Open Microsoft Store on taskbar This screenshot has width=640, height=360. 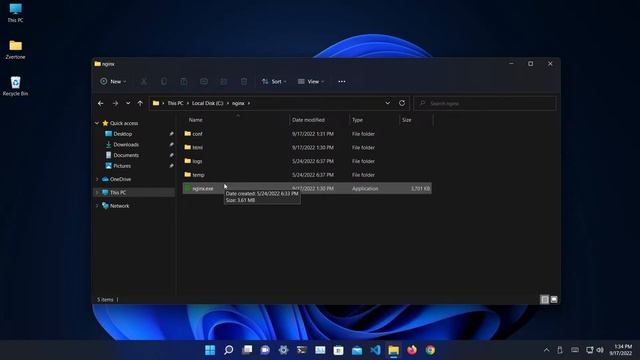(x=338, y=350)
